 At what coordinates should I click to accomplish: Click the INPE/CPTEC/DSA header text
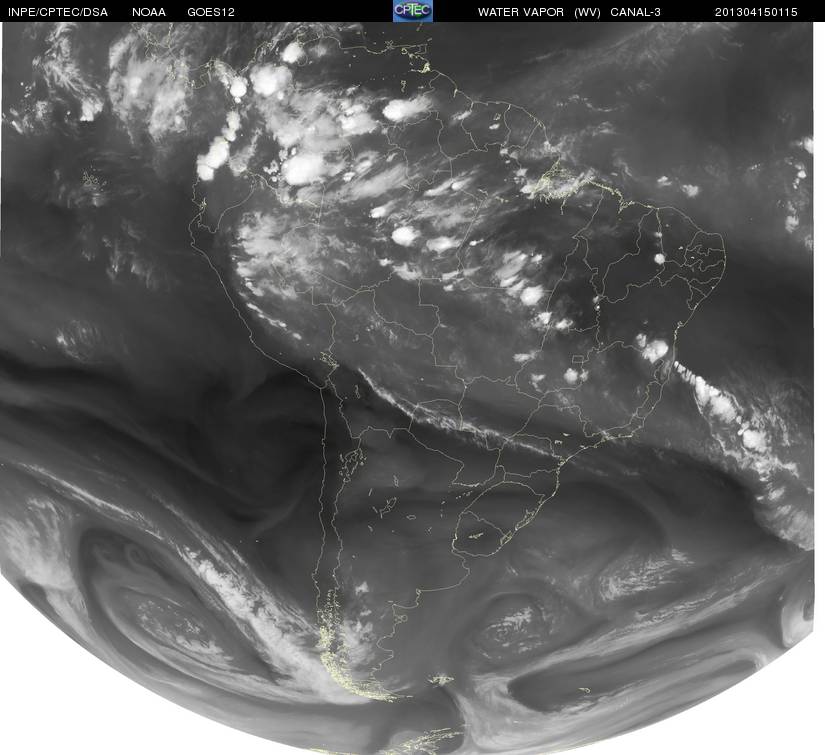coord(58,12)
